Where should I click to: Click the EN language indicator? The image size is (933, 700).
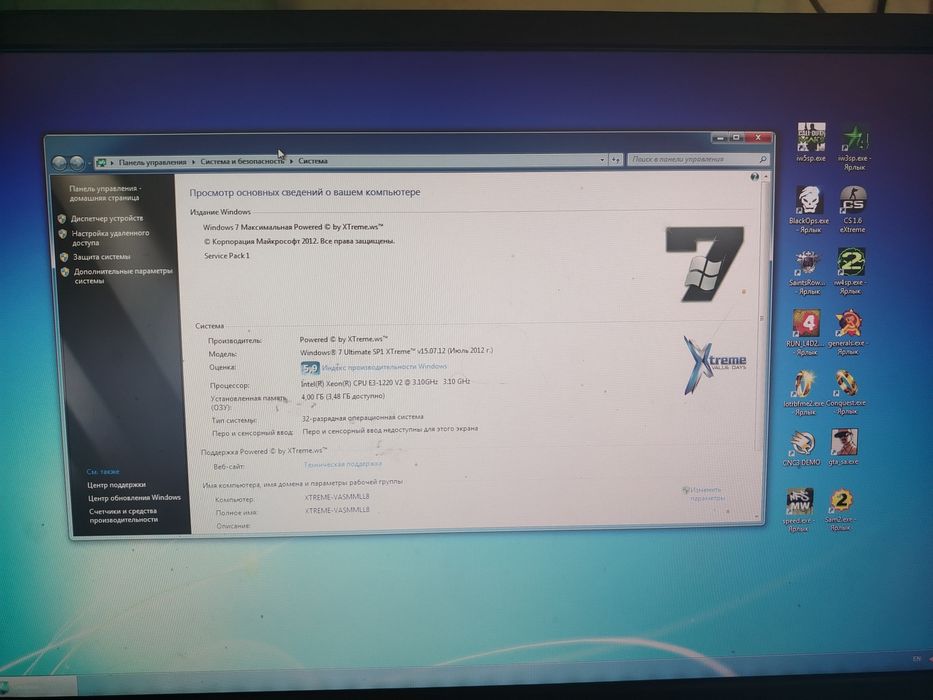click(x=916, y=658)
